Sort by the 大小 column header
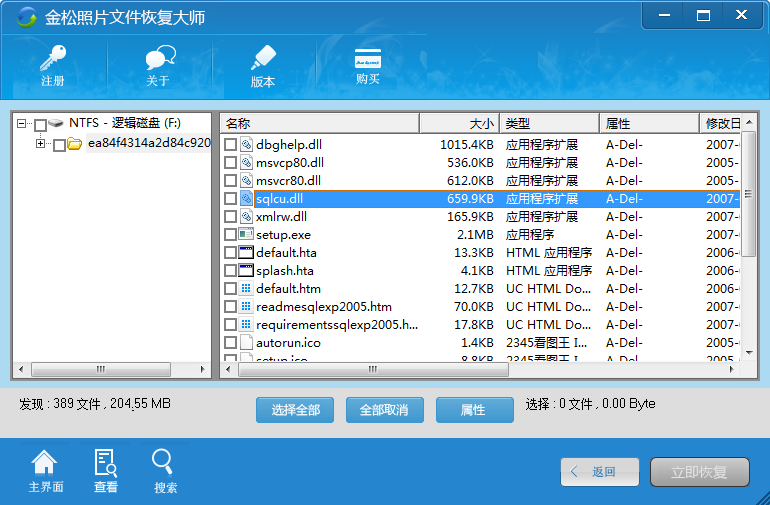 (x=460, y=123)
